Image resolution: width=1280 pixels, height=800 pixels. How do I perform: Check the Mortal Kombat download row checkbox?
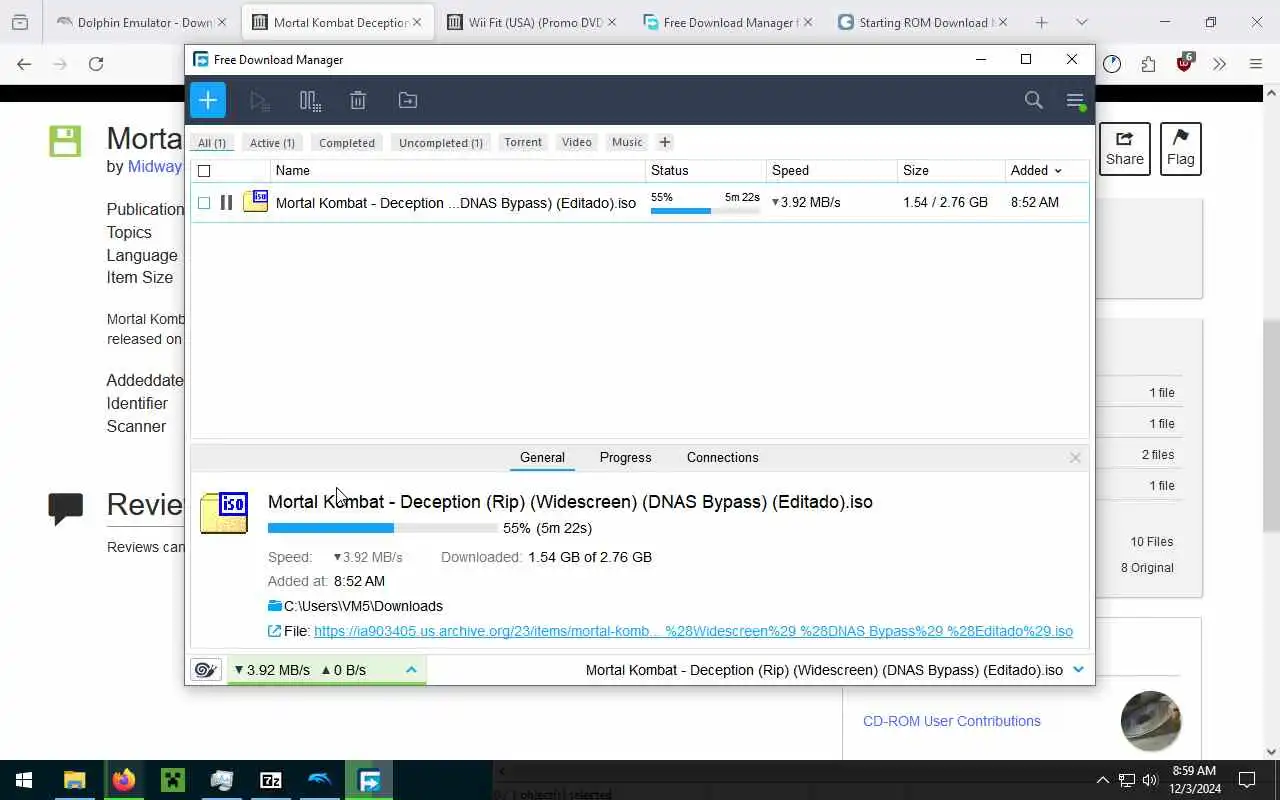(204, 203)
